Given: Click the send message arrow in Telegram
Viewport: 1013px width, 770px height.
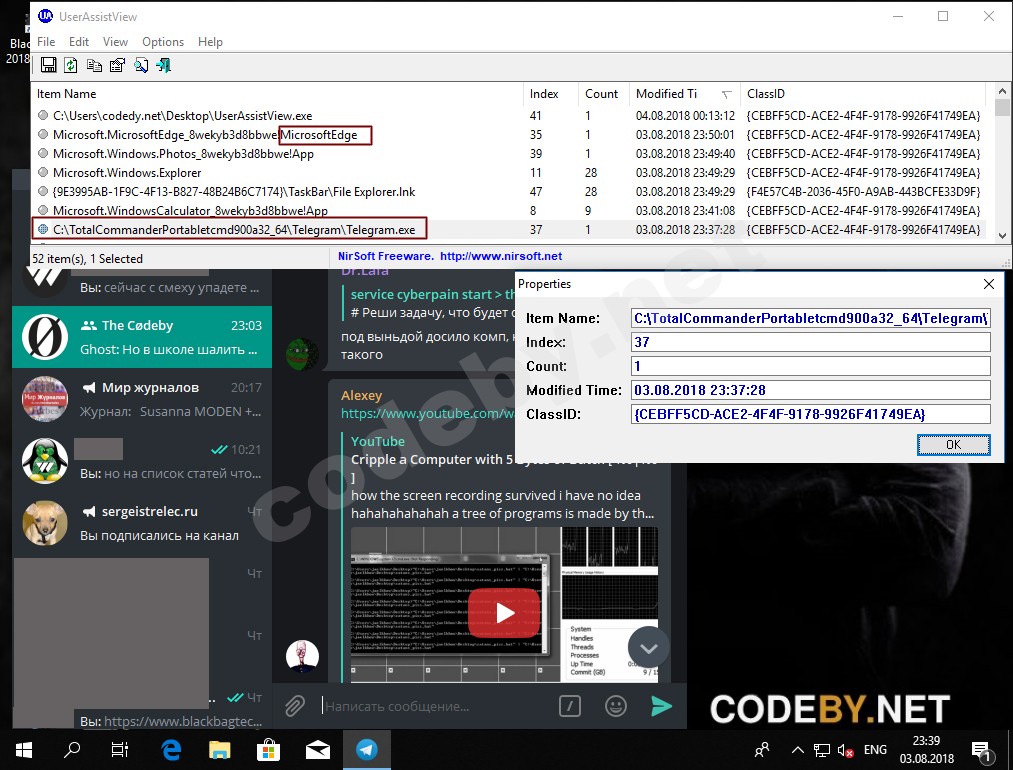Looking at the screenshot, I should coord(661,706).
